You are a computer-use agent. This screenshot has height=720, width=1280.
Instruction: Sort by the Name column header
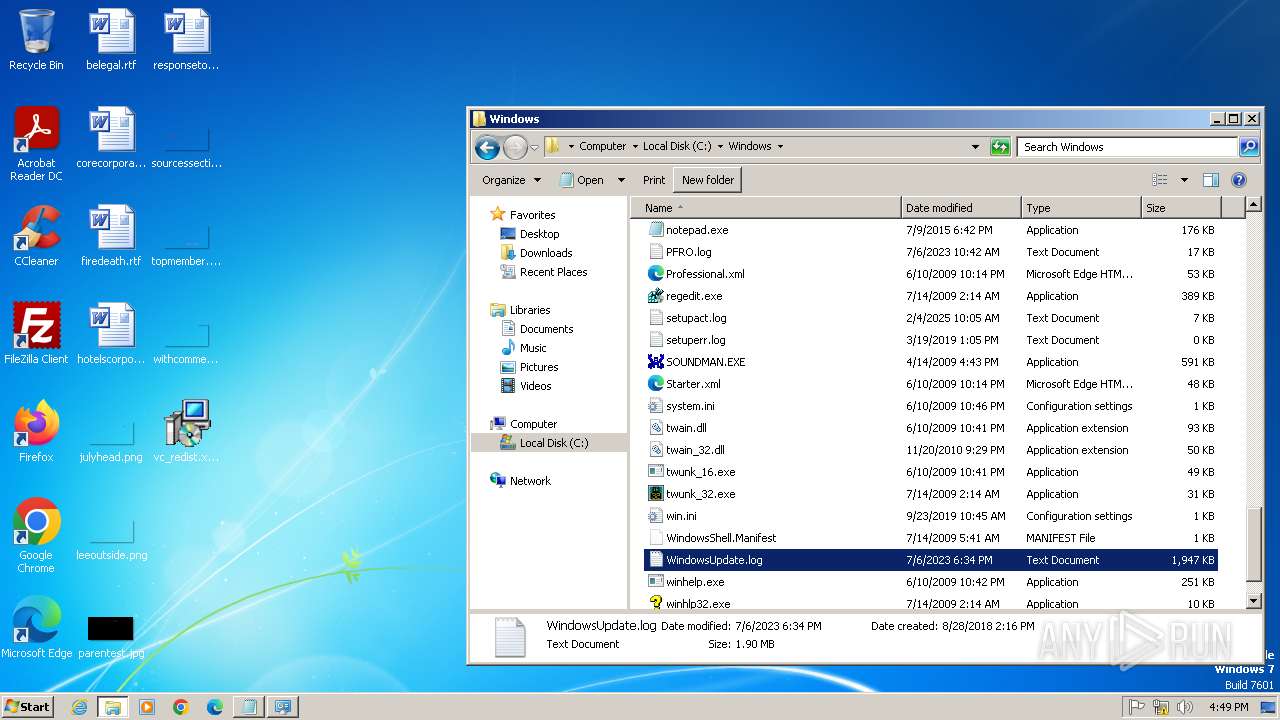tap(767, 208)
